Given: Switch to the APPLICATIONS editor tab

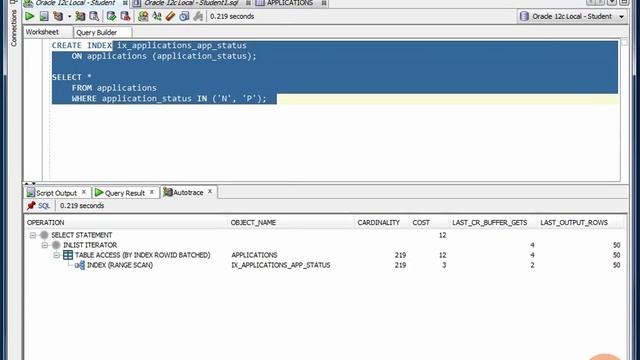Looking at the screenshot, I should click(290, 3).
